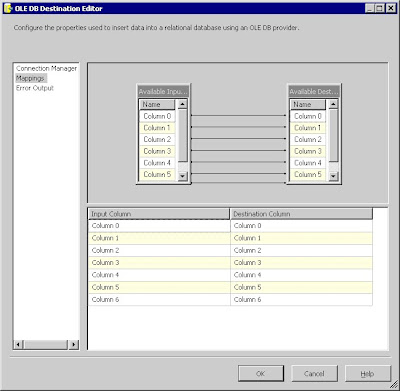Open the Error Output page
This screenshot has height=391, width=400.
point(35,88)
